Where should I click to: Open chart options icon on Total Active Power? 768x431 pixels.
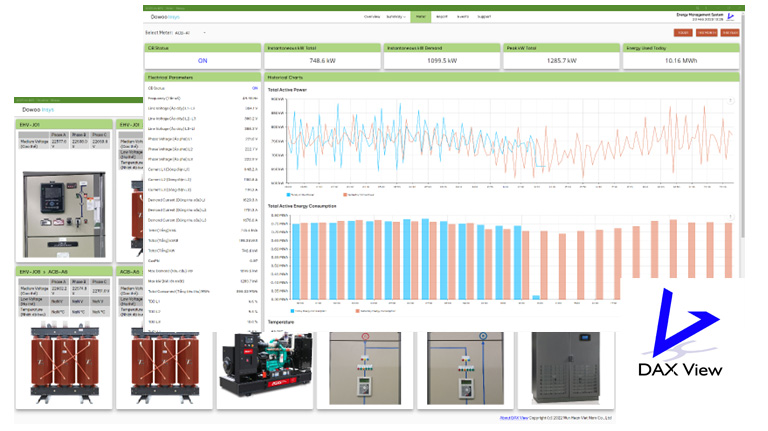coord(731,101)
